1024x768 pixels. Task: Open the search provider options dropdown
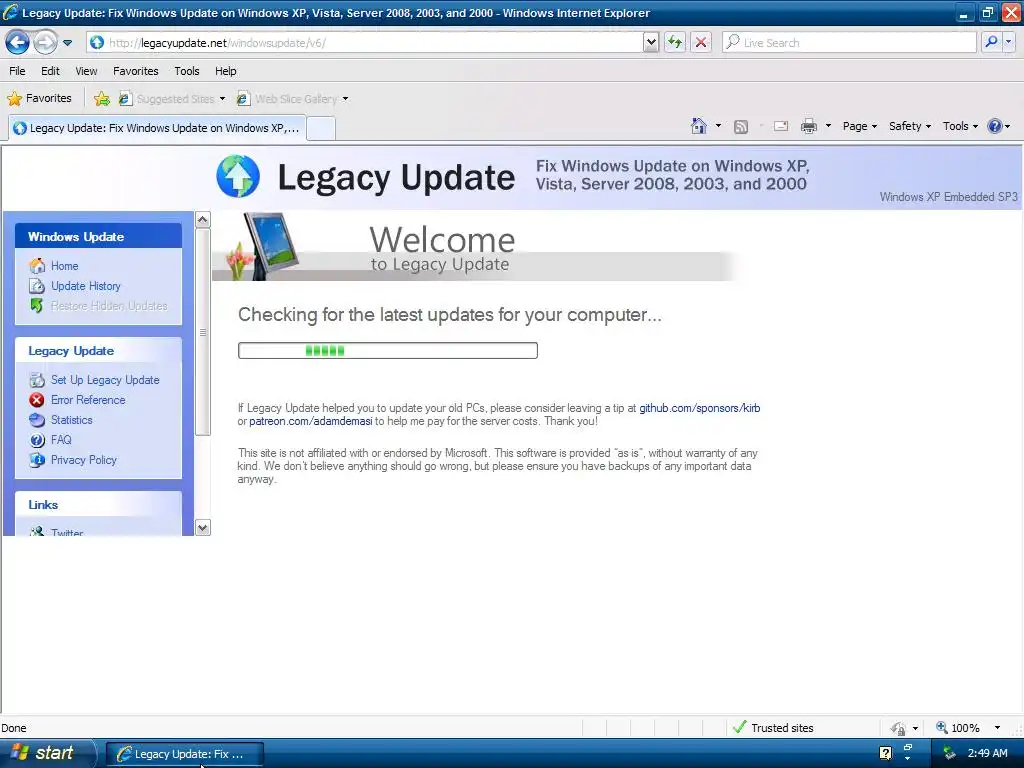pos(1008,43)
